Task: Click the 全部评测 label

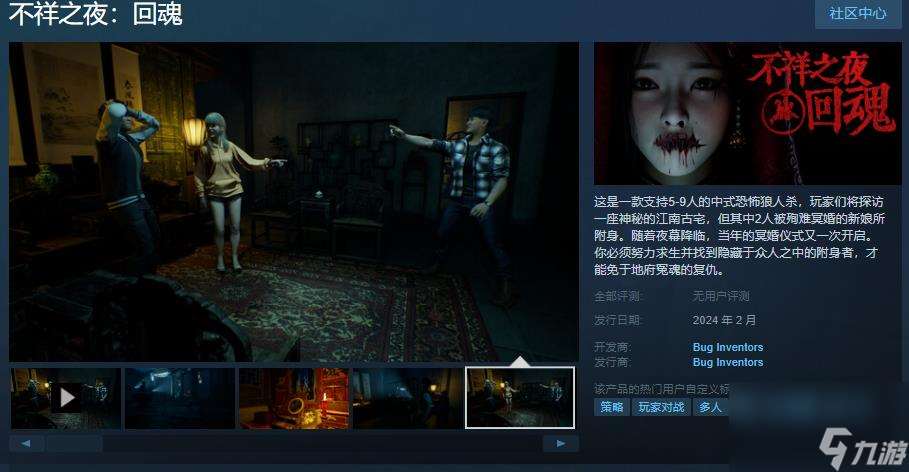Action: (x=617, y=296)
